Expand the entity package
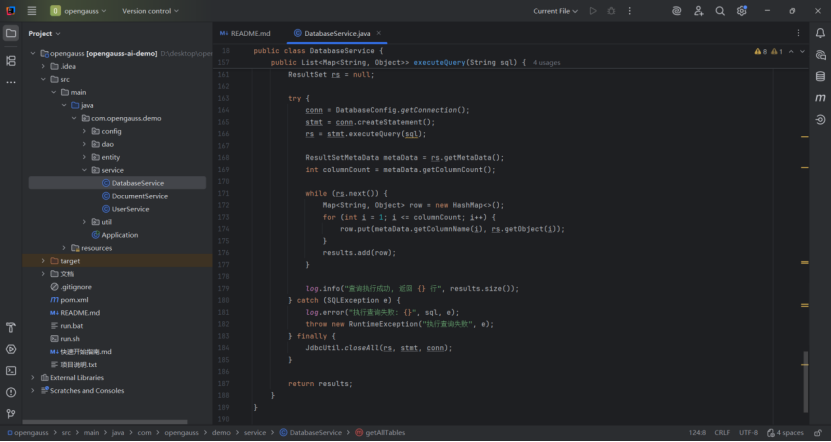Screen dimensions: 831x442 pos(84,157)
